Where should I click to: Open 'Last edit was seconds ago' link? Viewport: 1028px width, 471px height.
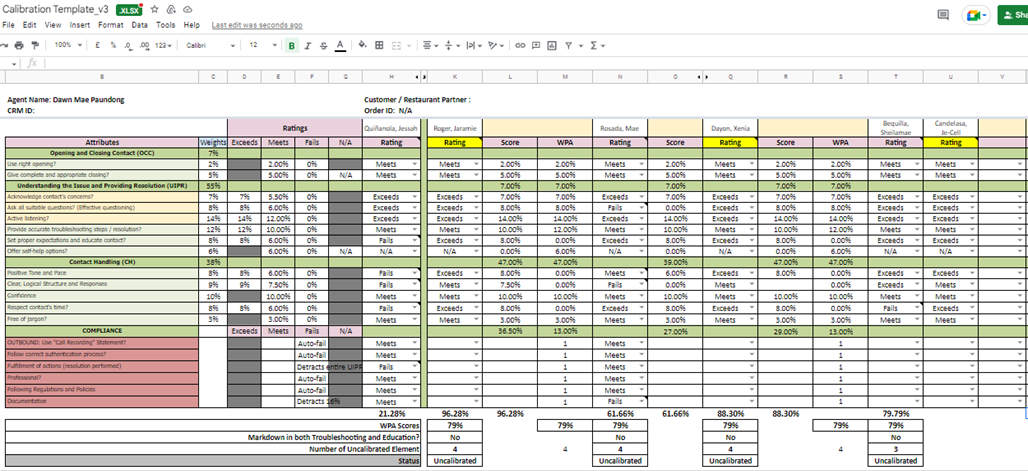tap(257, 25)
